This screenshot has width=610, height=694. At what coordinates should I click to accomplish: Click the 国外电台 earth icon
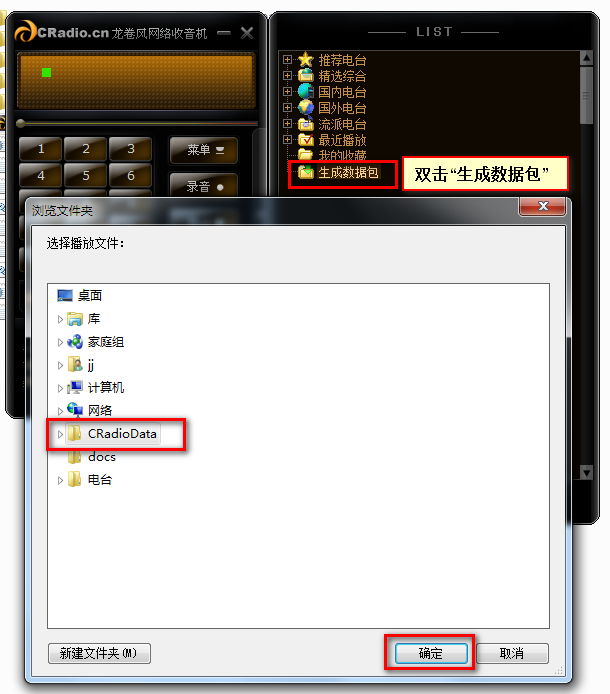[x=305, y=107]
